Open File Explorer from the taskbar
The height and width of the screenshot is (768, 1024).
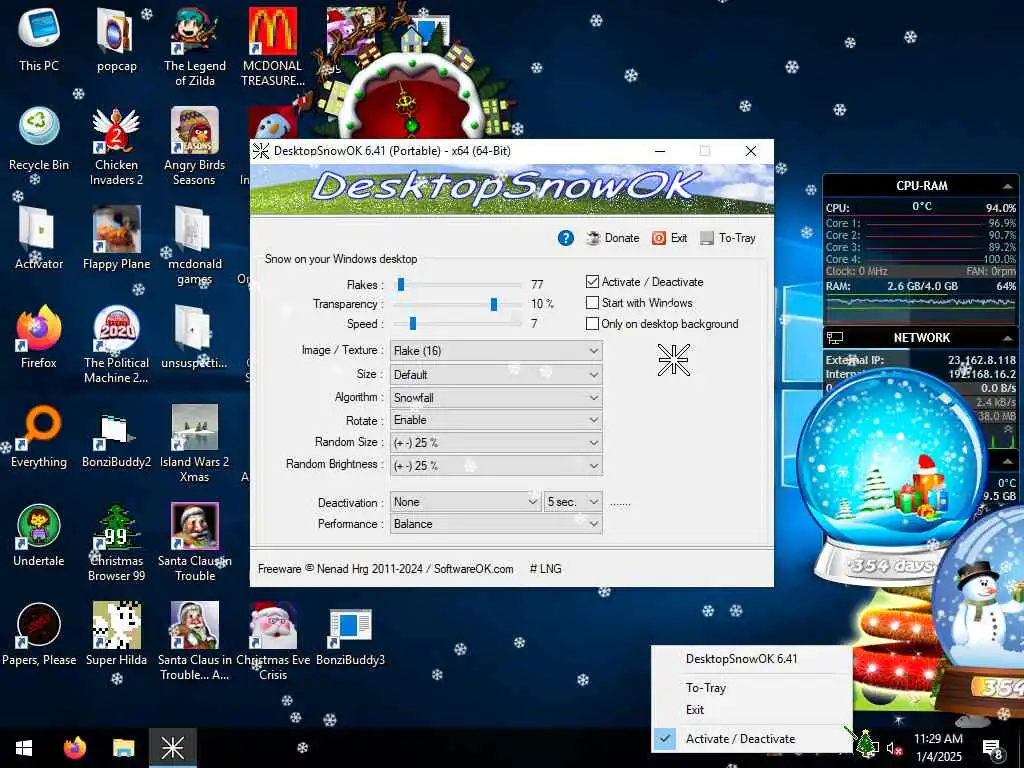123,748
